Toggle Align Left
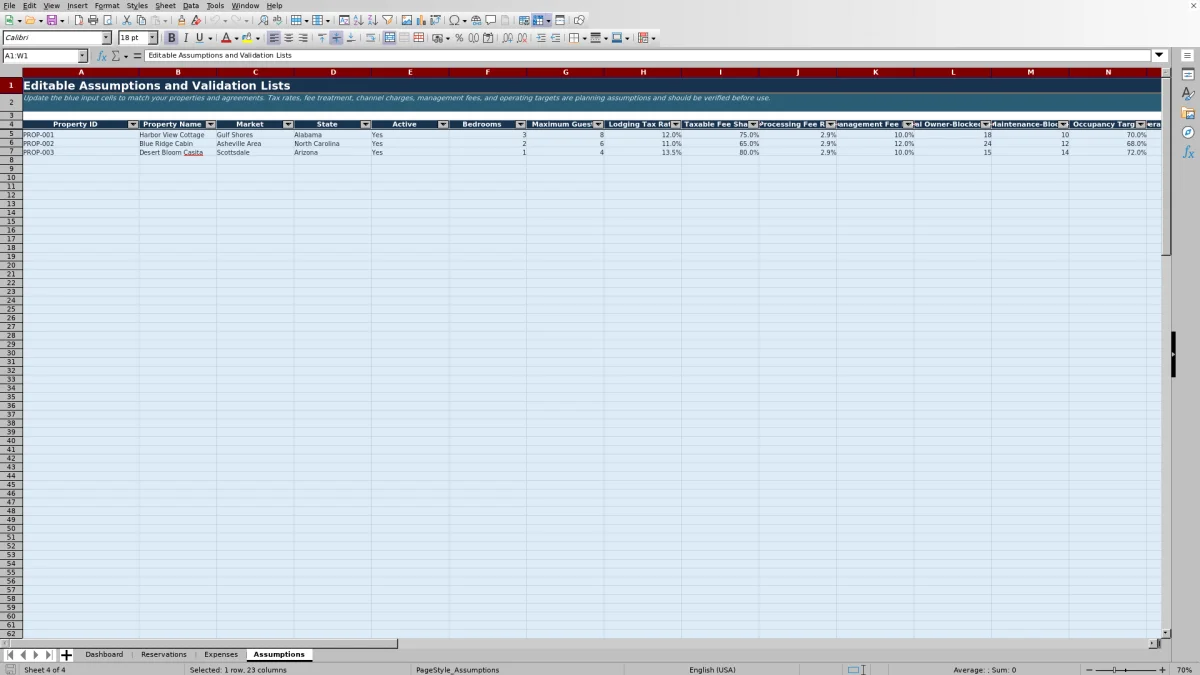Screen dimensions: 1200x675 pos(273,38)
